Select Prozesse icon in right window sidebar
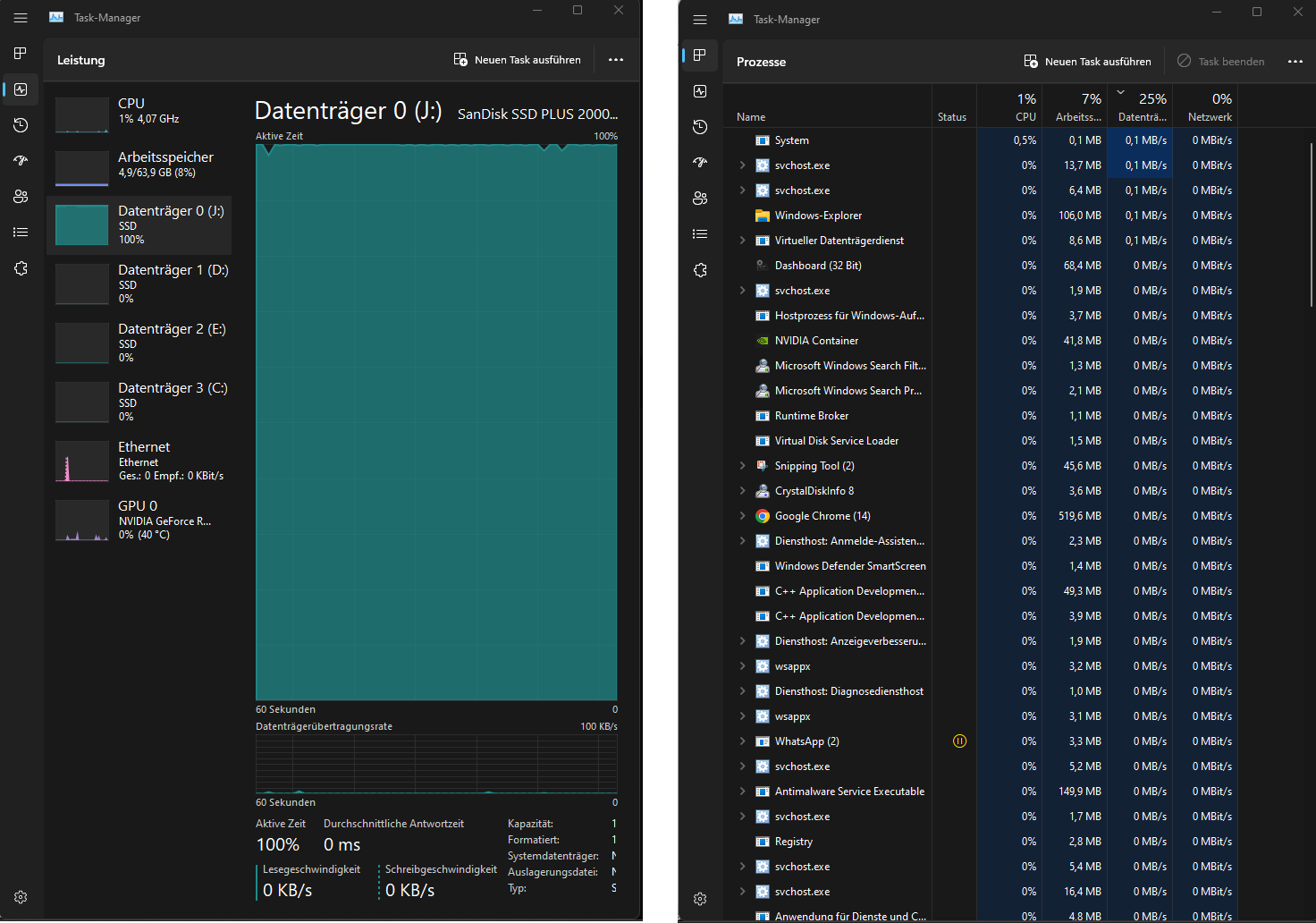 700,55
